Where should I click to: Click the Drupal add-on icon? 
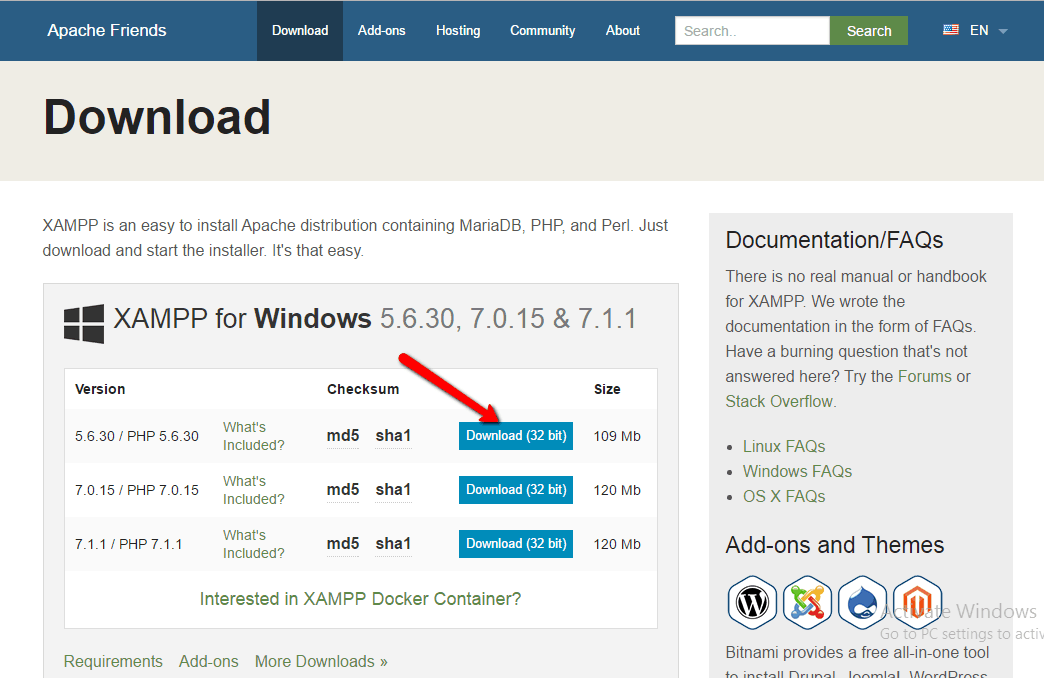click(x=862, y=603)
